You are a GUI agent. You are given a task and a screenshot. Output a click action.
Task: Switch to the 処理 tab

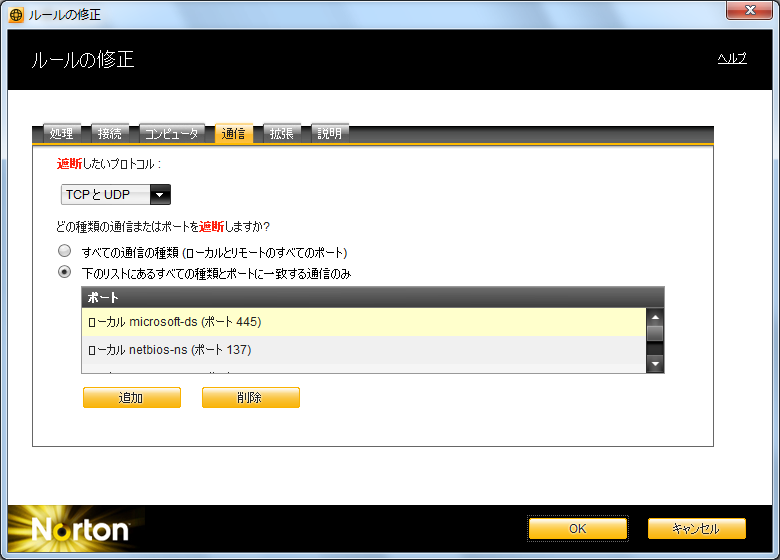[x=61, y=133]
